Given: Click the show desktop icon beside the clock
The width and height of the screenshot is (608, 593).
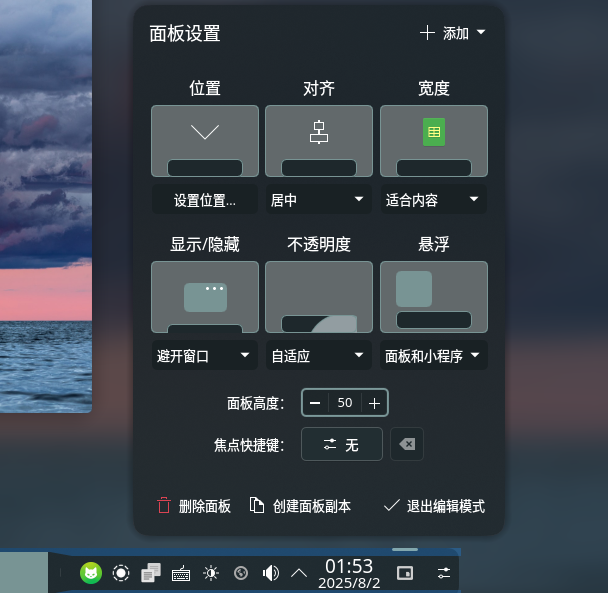Looking at the screenshot, I should point(404,573).
